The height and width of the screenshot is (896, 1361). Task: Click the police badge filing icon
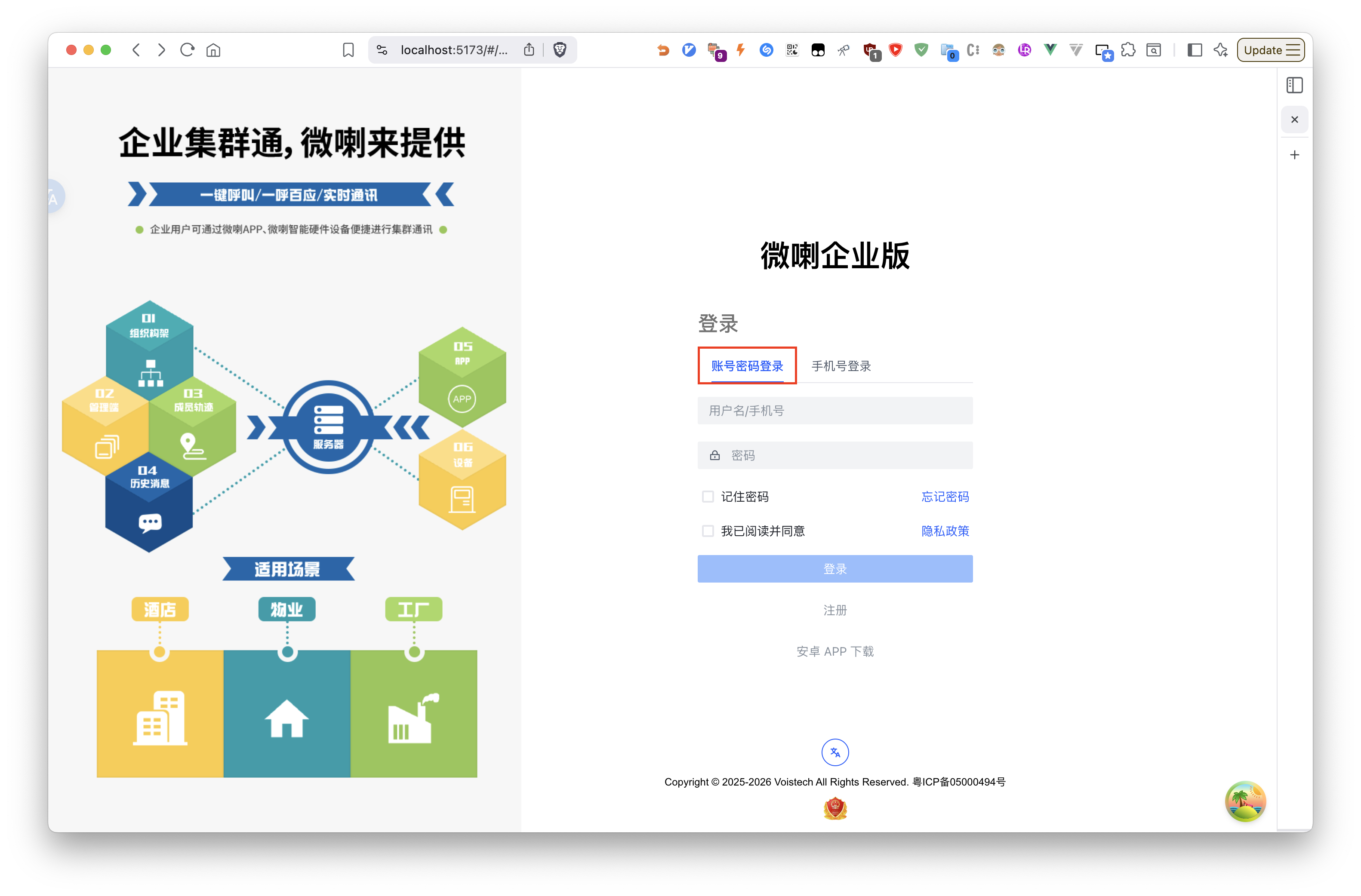[x=835, y=808]
